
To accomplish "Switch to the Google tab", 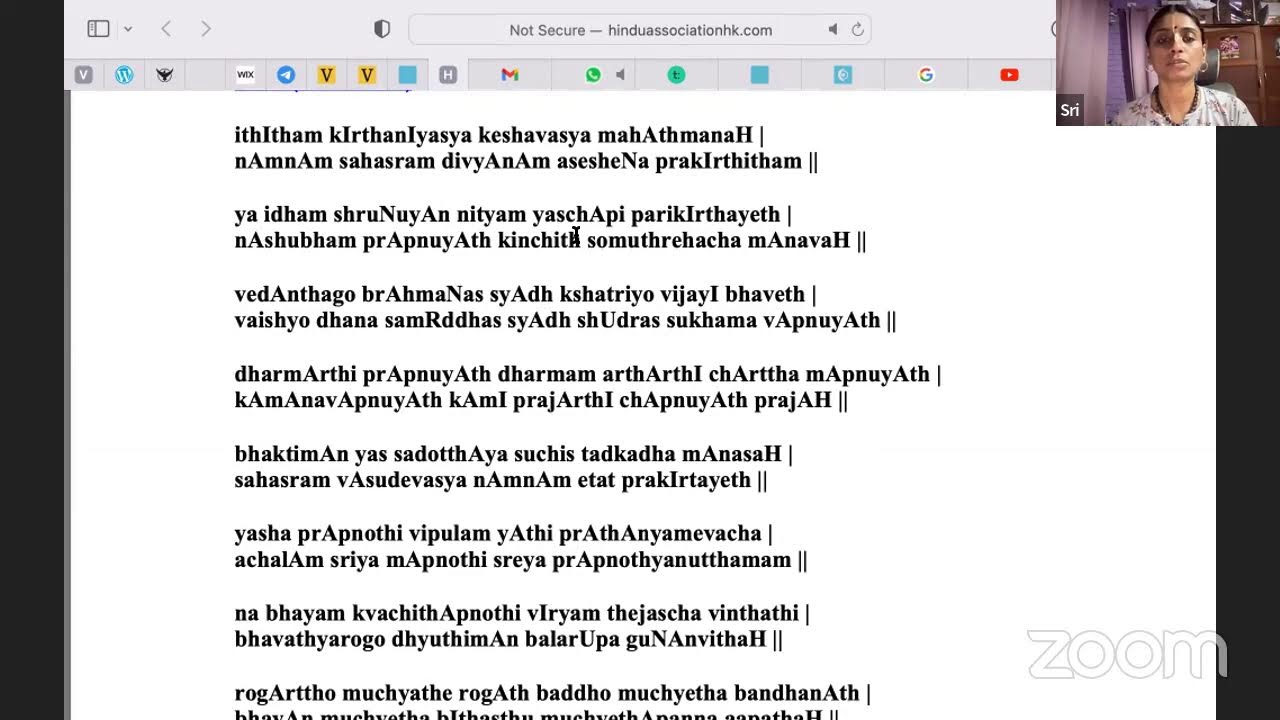I will 926,75.
